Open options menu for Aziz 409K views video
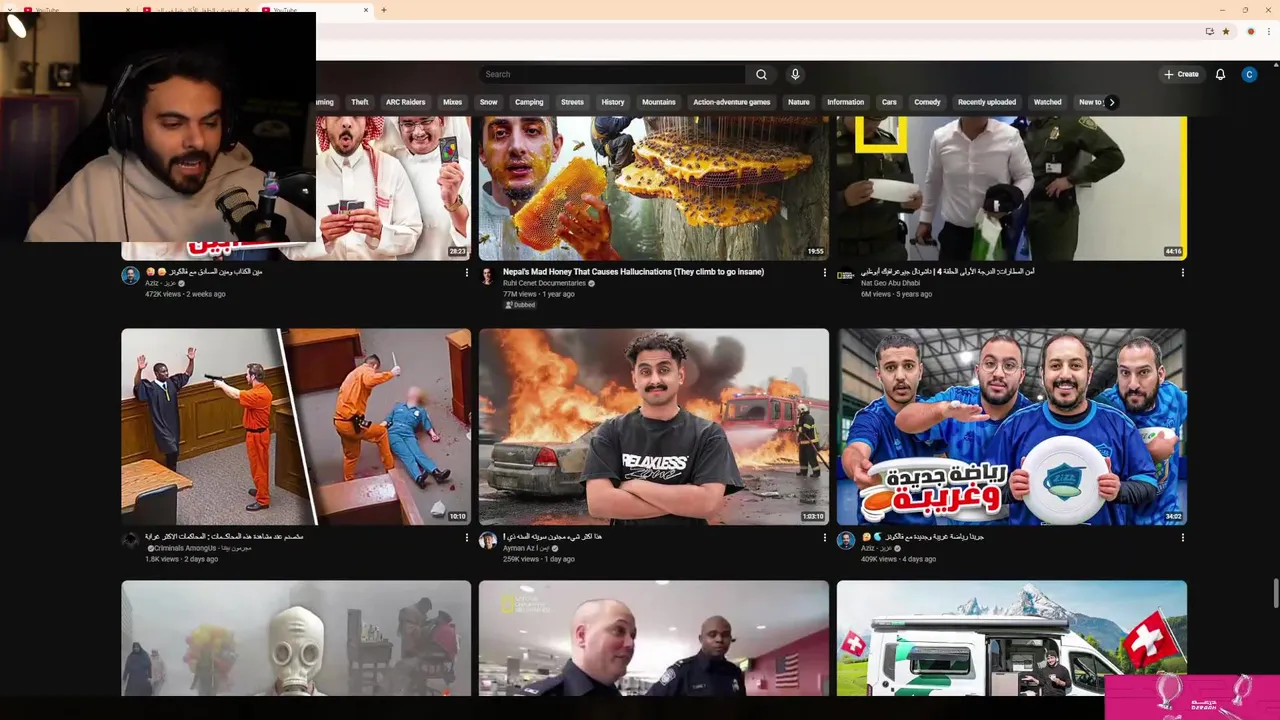The height and width of the screenshot is (720, 1280). pos(1182,537)
